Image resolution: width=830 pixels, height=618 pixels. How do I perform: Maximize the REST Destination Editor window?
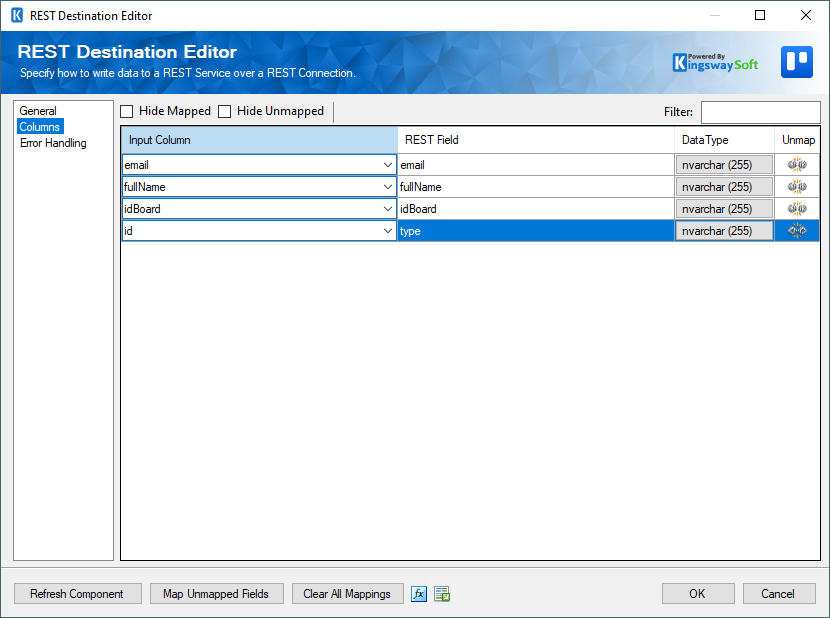pos(760,15)
